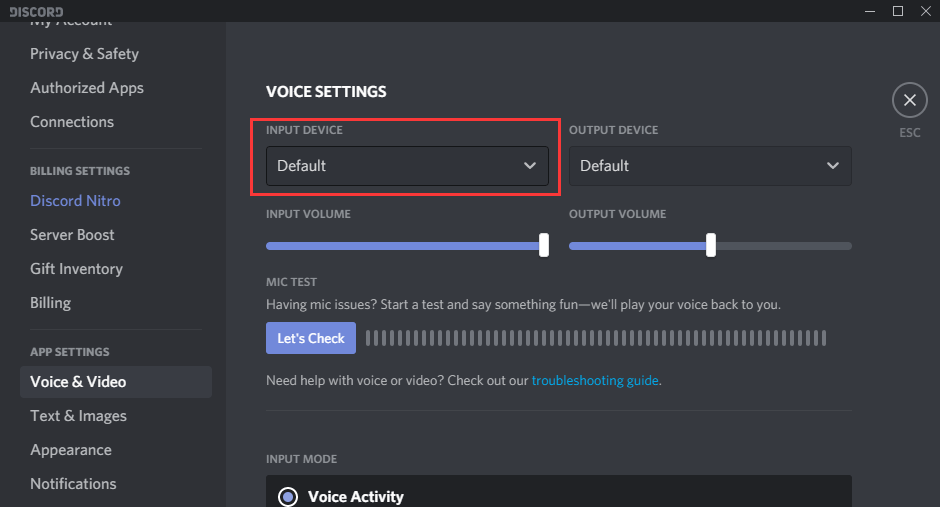Go to Notifications settings

point(73,484)
